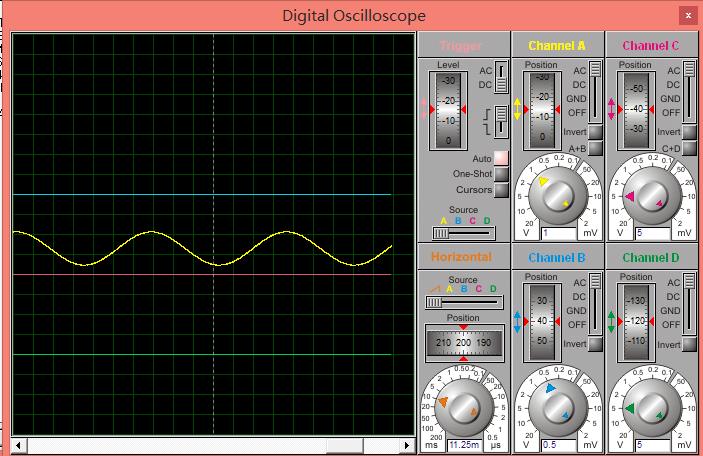703x456 pixels.
Task: Click the Channel D panel title
Action: coord(651,258)
